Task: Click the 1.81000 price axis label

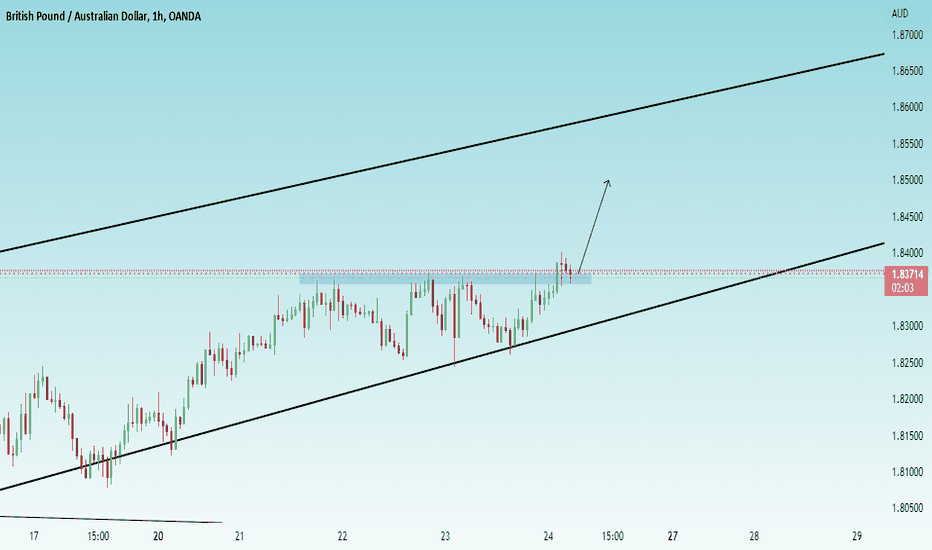Action: (908, 472)
